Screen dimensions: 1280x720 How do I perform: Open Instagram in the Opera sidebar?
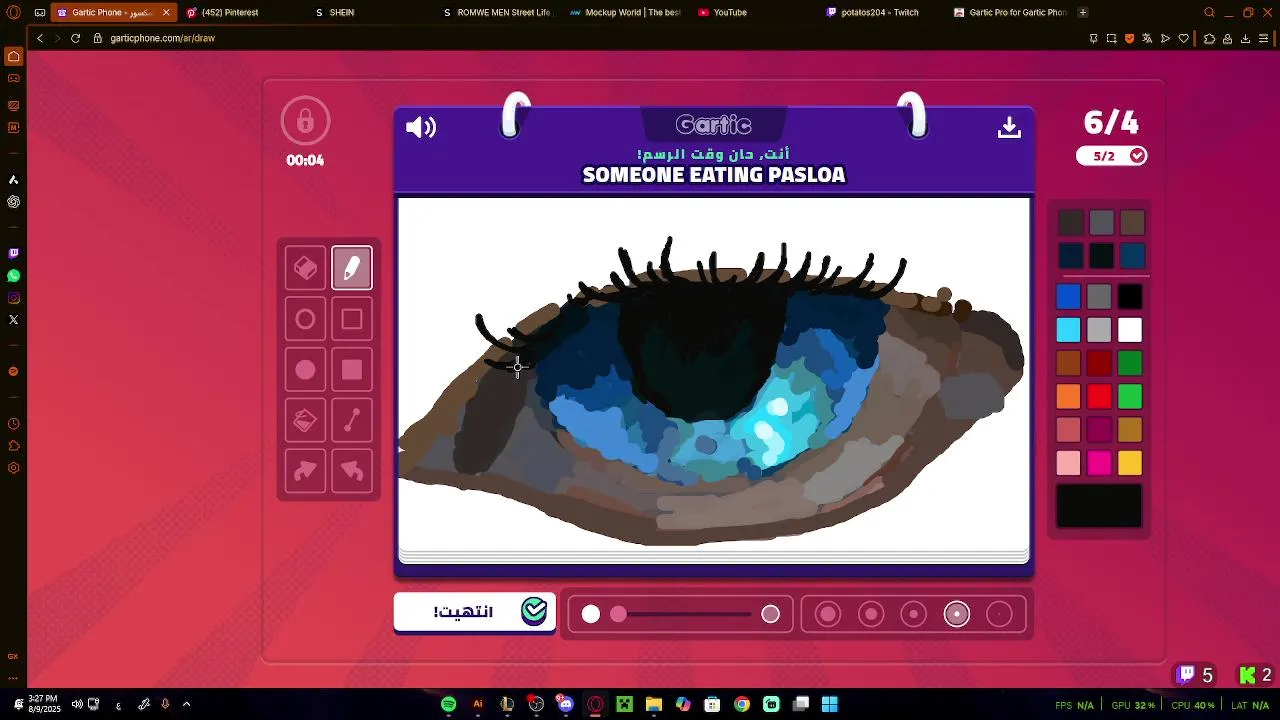pyautogui.click(x=14, y=298)
